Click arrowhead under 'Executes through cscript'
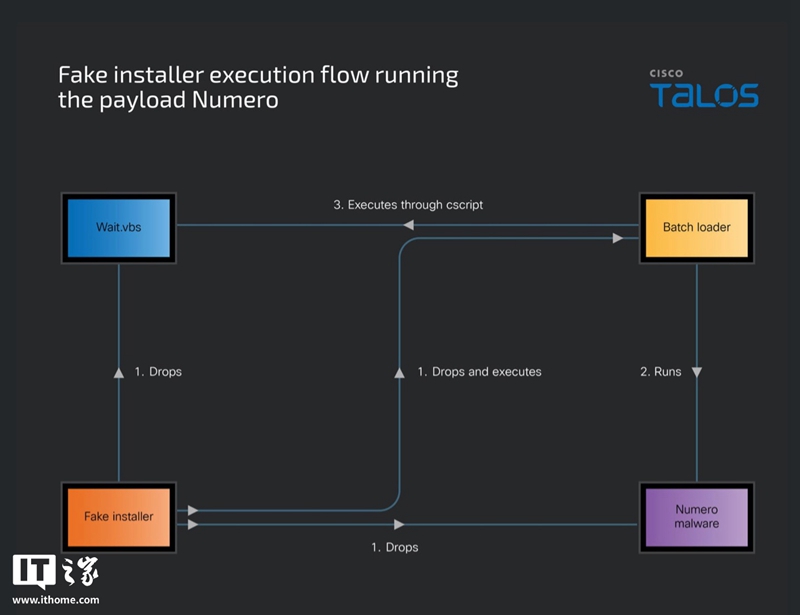 [408, 225]
